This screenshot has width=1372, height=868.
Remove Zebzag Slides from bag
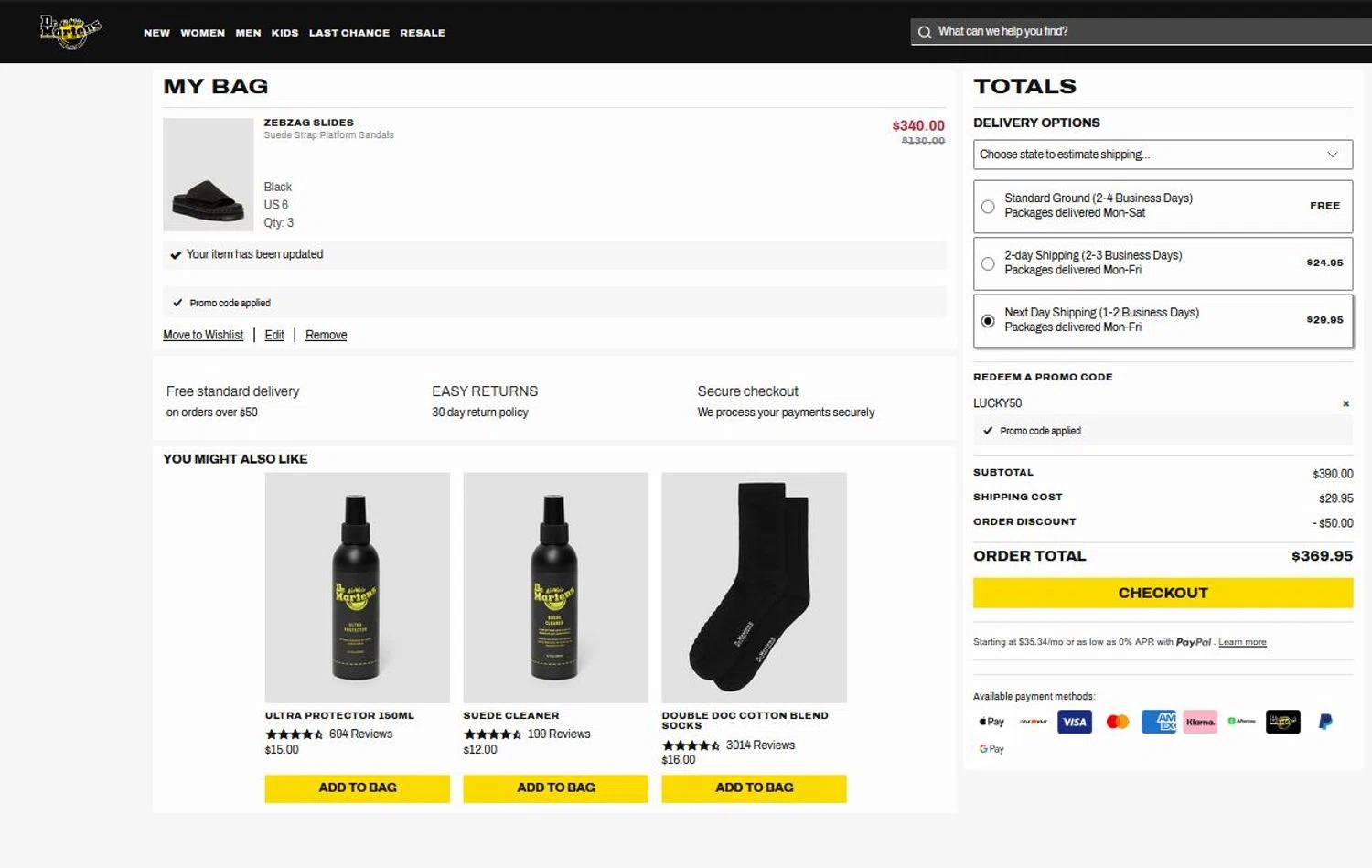point(326,335)
